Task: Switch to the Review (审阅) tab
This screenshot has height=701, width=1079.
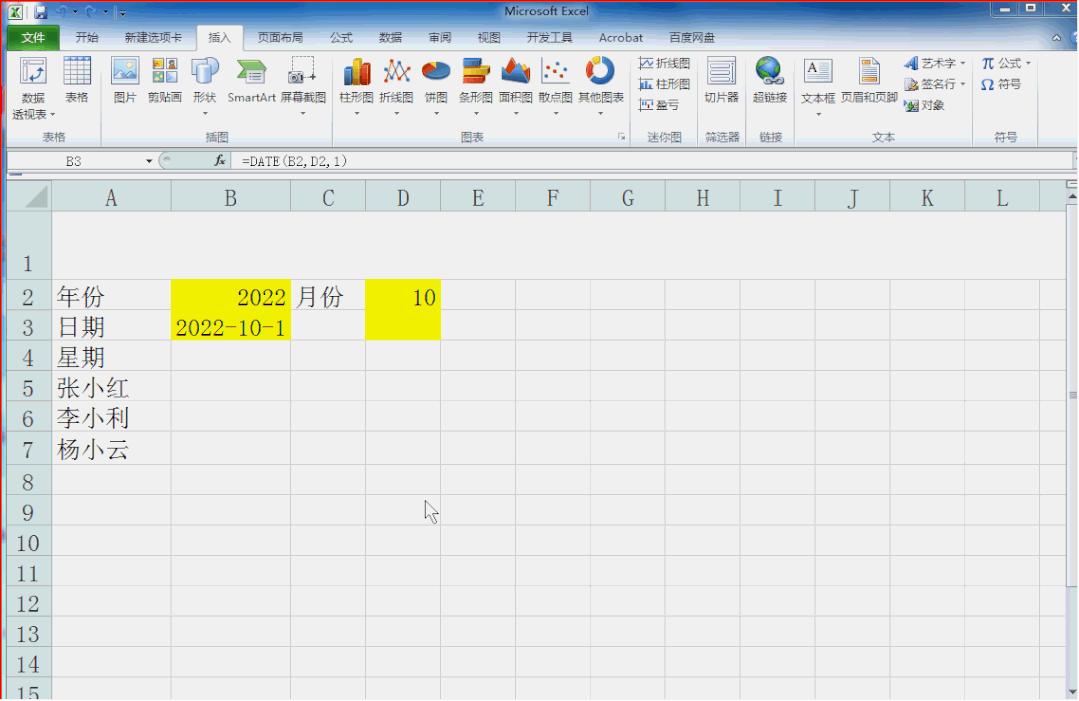Action: [x=440, y=38]
